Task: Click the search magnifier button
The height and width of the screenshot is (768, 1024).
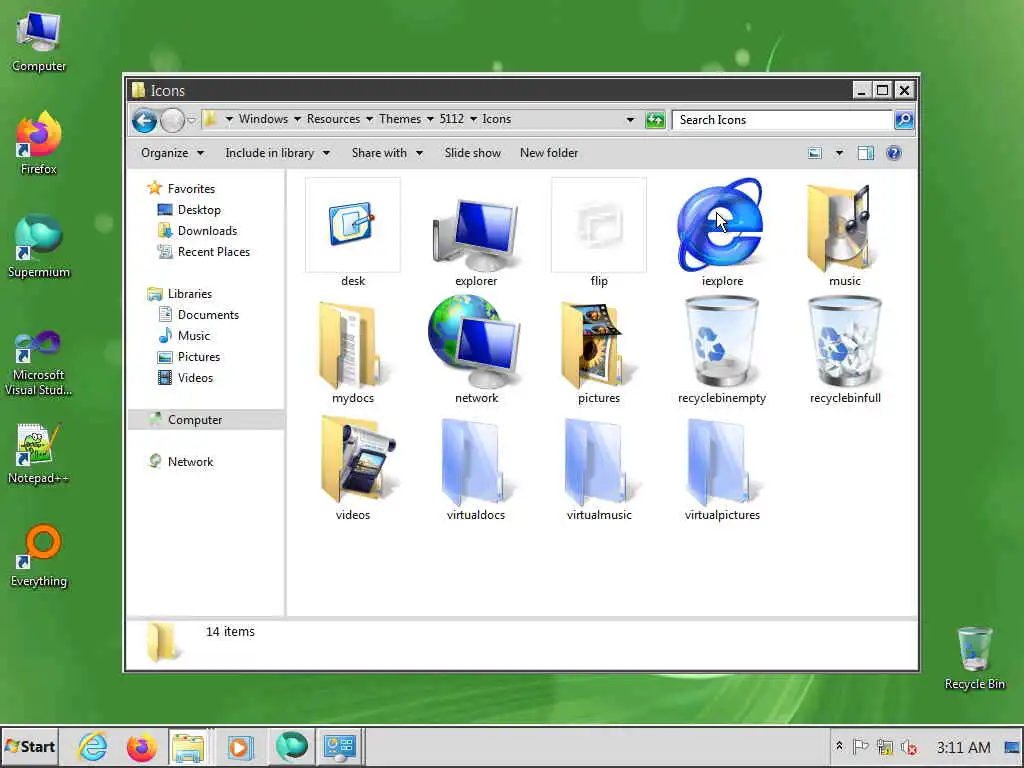Action: point(904,120)
